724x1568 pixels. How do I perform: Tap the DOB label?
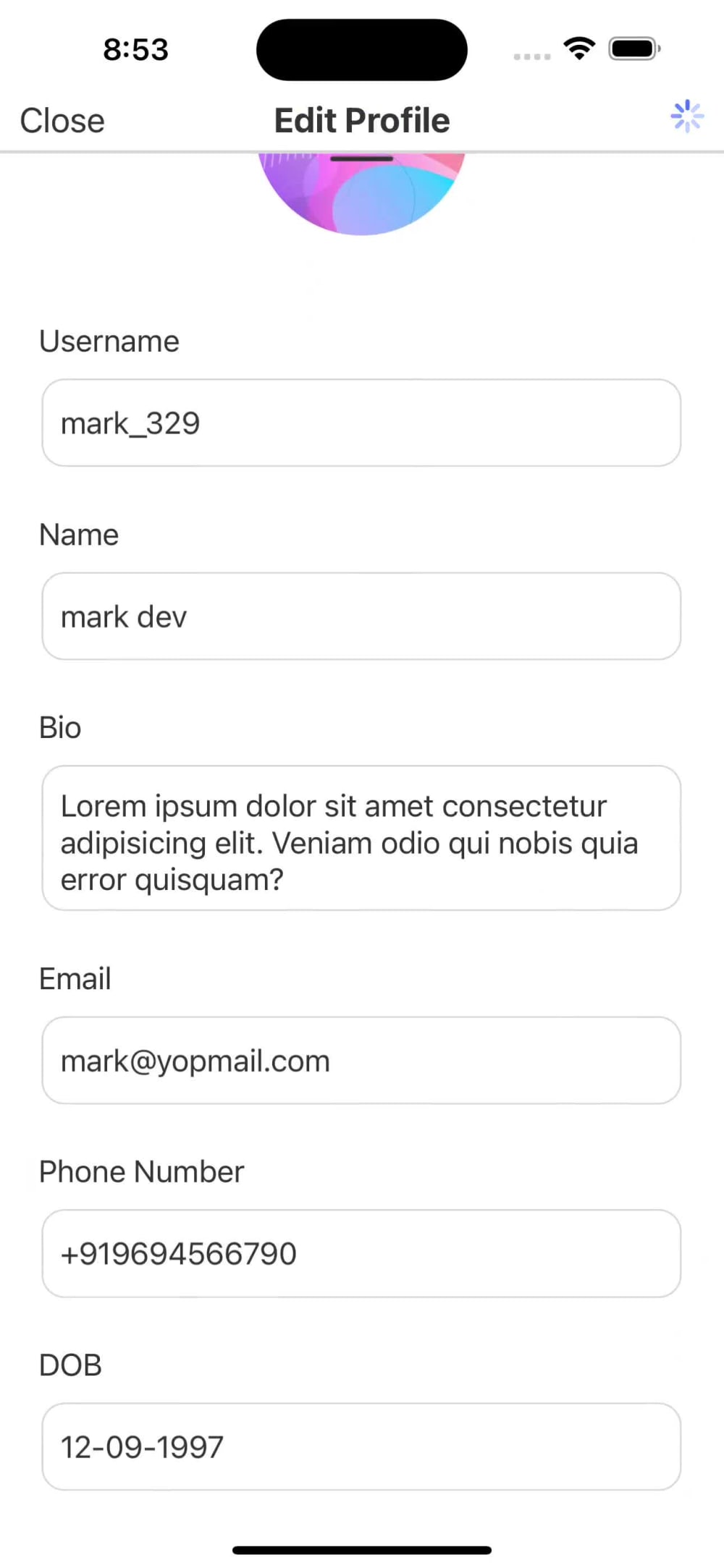click(70, 1365)
